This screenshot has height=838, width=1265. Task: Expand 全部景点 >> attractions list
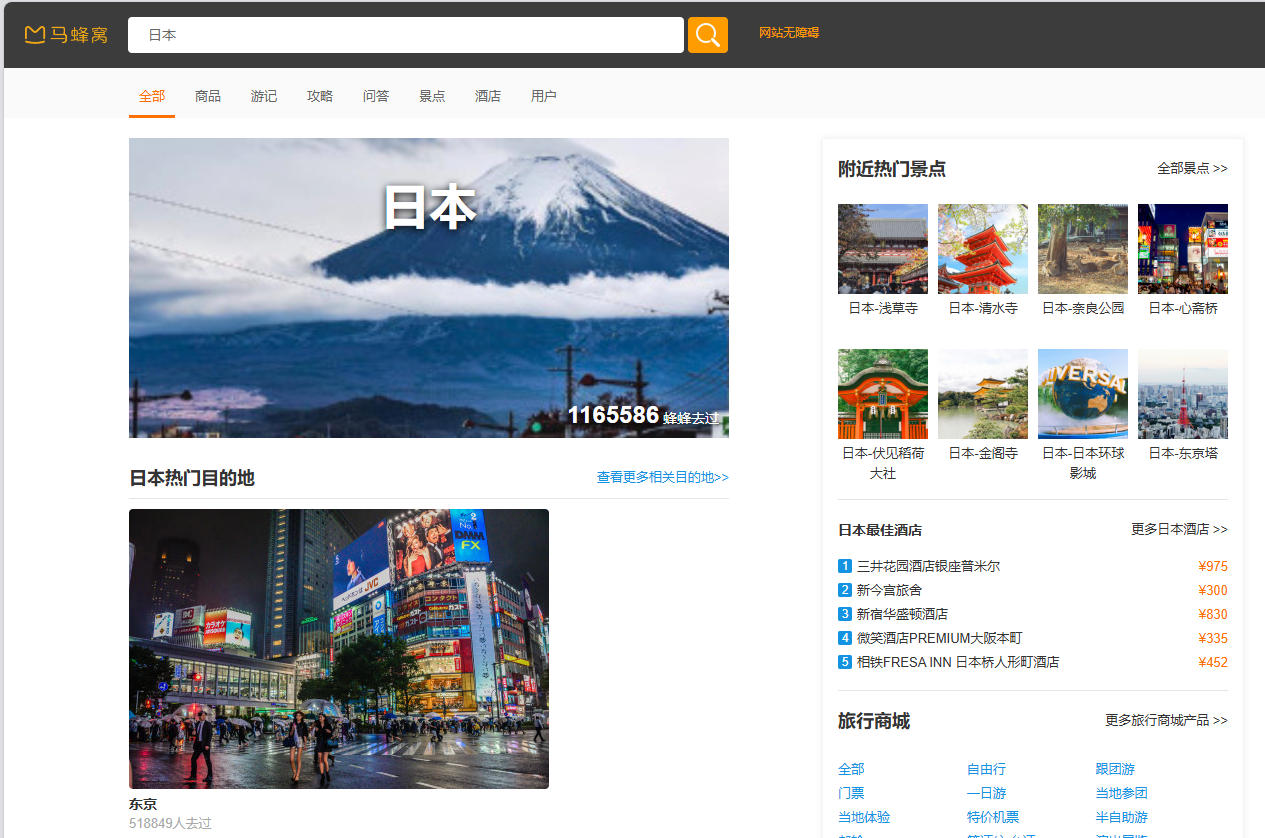pos(1192,169)
